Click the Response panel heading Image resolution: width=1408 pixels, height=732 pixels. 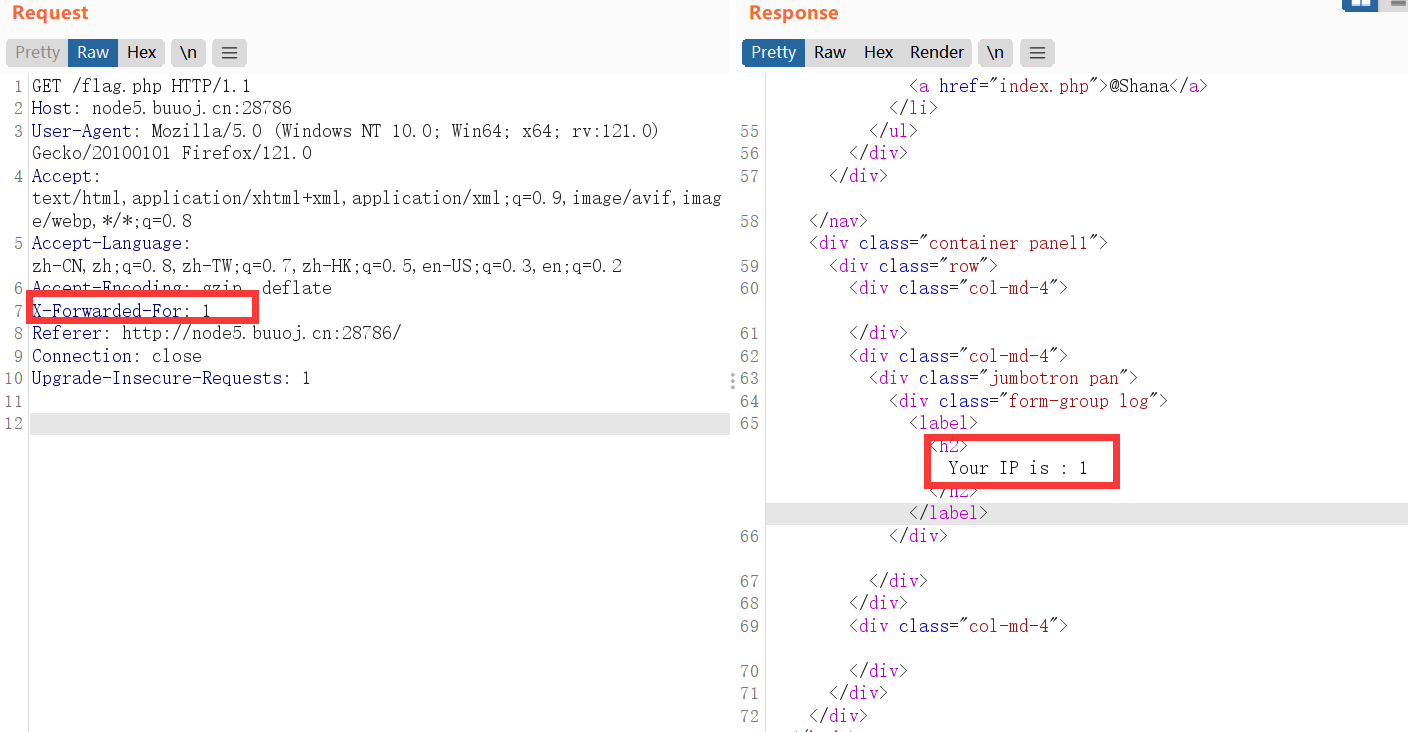[x=793, y=13]
